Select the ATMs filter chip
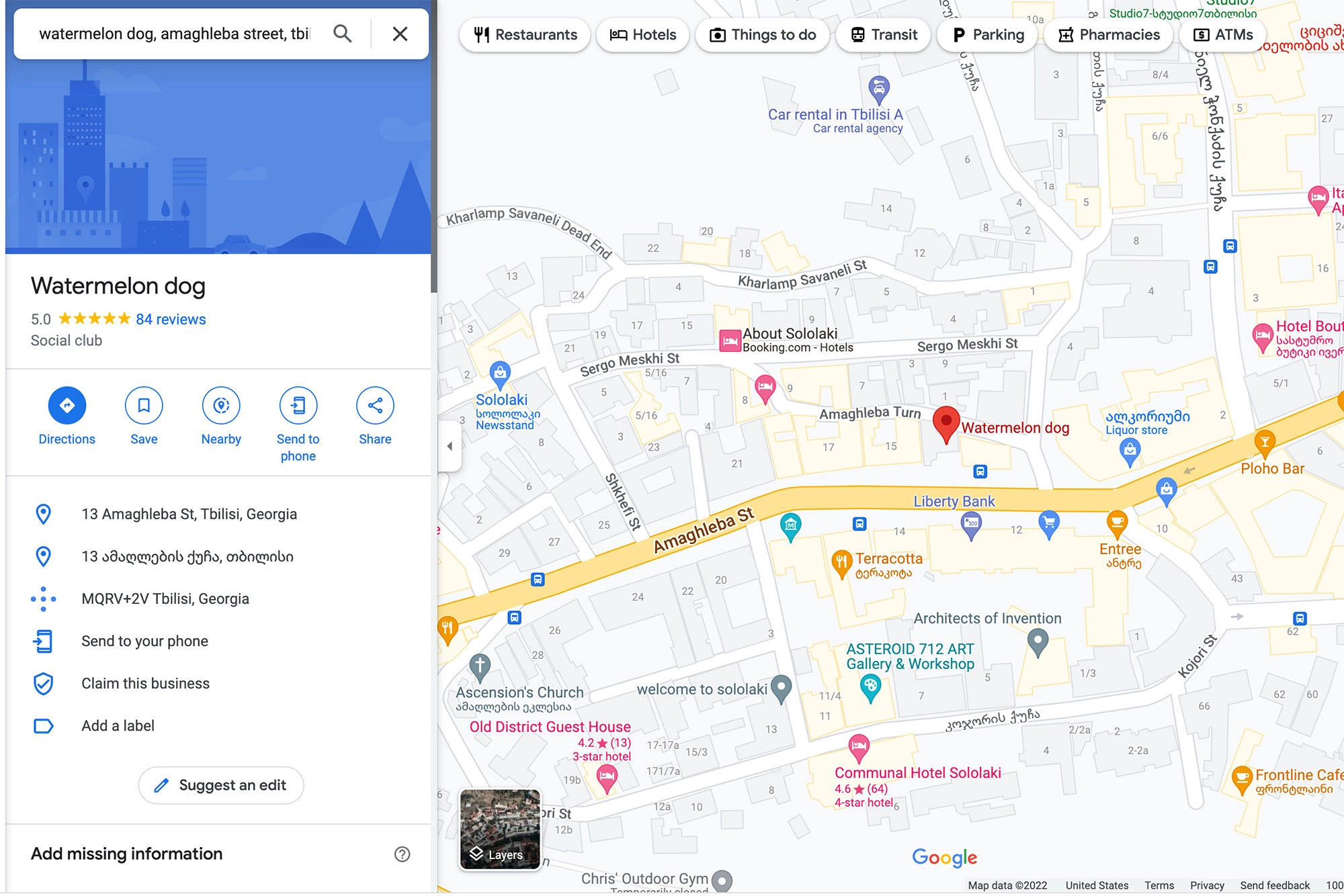The image size is (1344, 896). pyautogui.click(x=1223, y=35)
